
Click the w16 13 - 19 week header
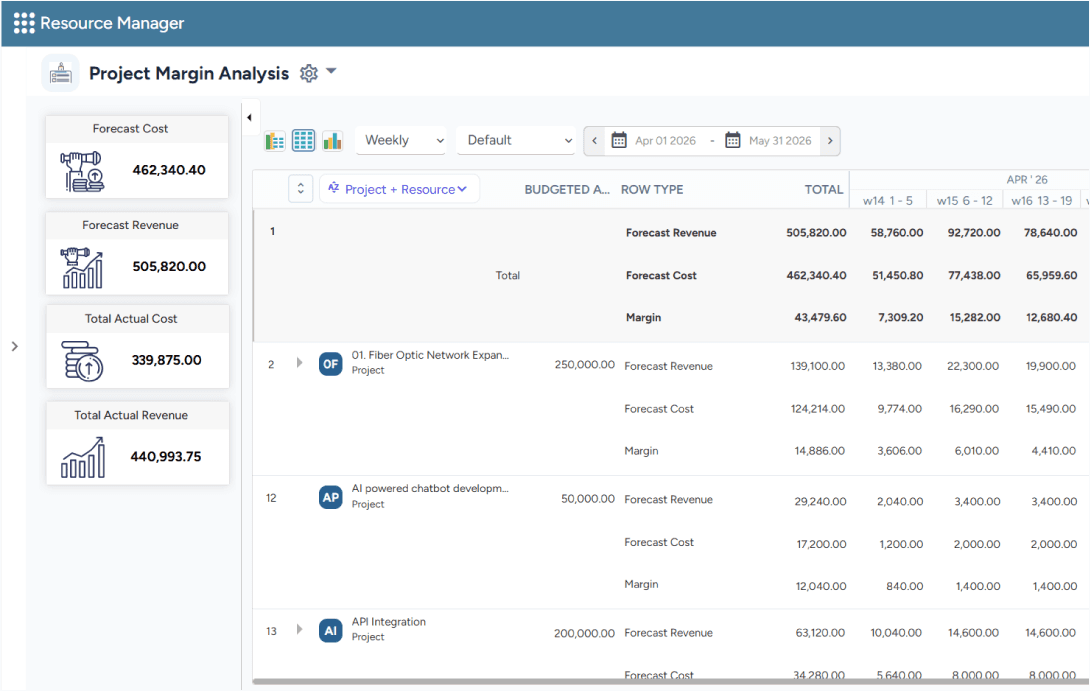tap(1041, 200)
